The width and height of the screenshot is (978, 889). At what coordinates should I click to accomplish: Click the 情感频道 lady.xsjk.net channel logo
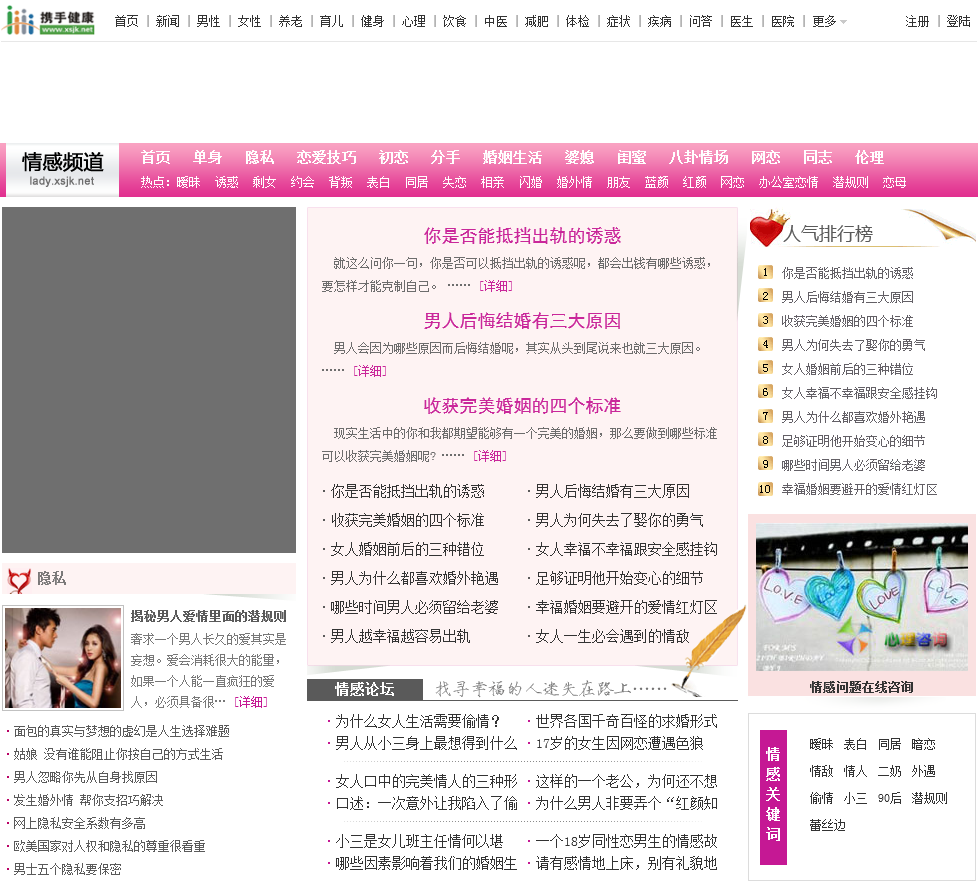click(62, 169)
